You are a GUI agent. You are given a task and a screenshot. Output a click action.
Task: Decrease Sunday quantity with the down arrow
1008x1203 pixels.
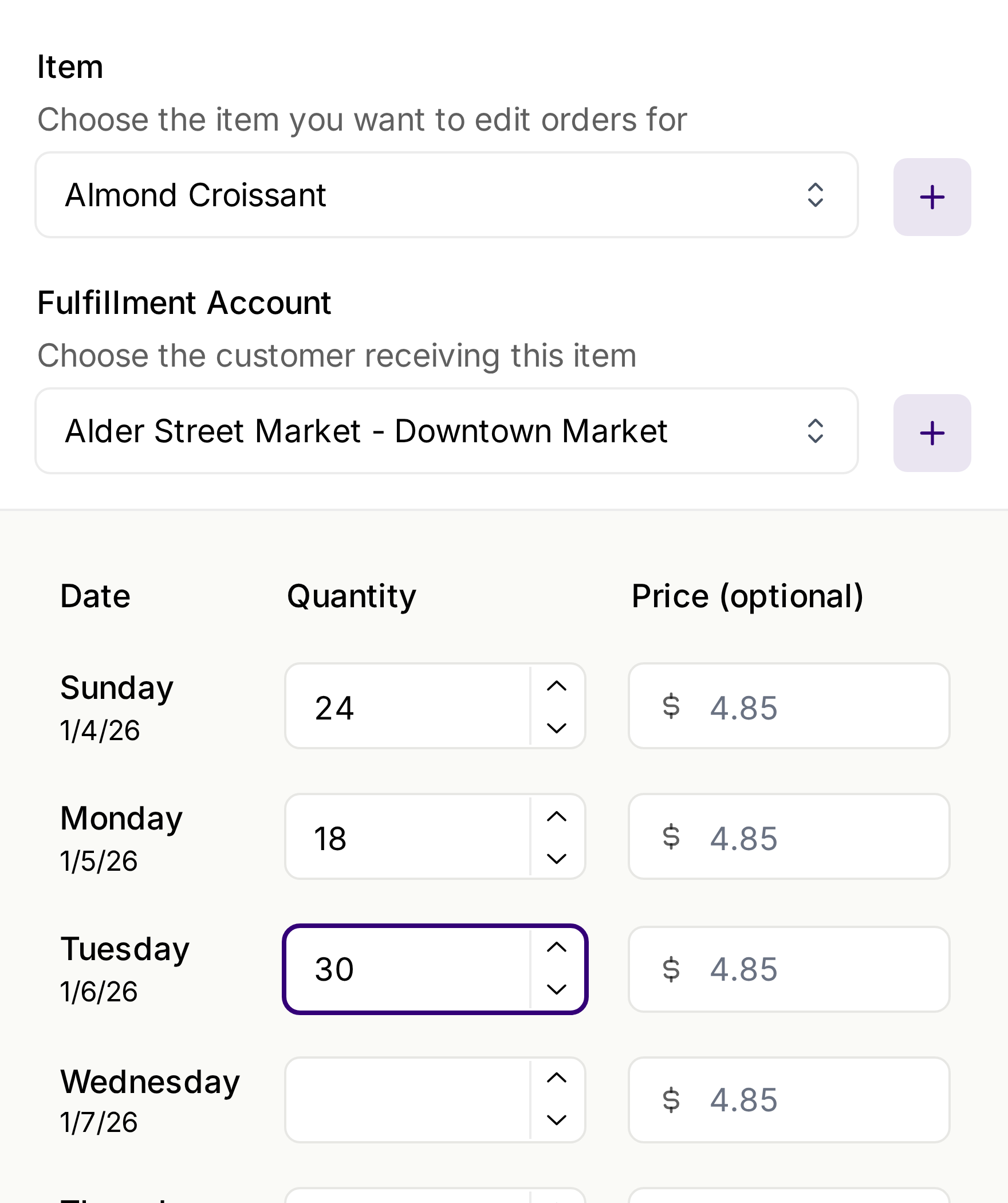coord(557,728)
